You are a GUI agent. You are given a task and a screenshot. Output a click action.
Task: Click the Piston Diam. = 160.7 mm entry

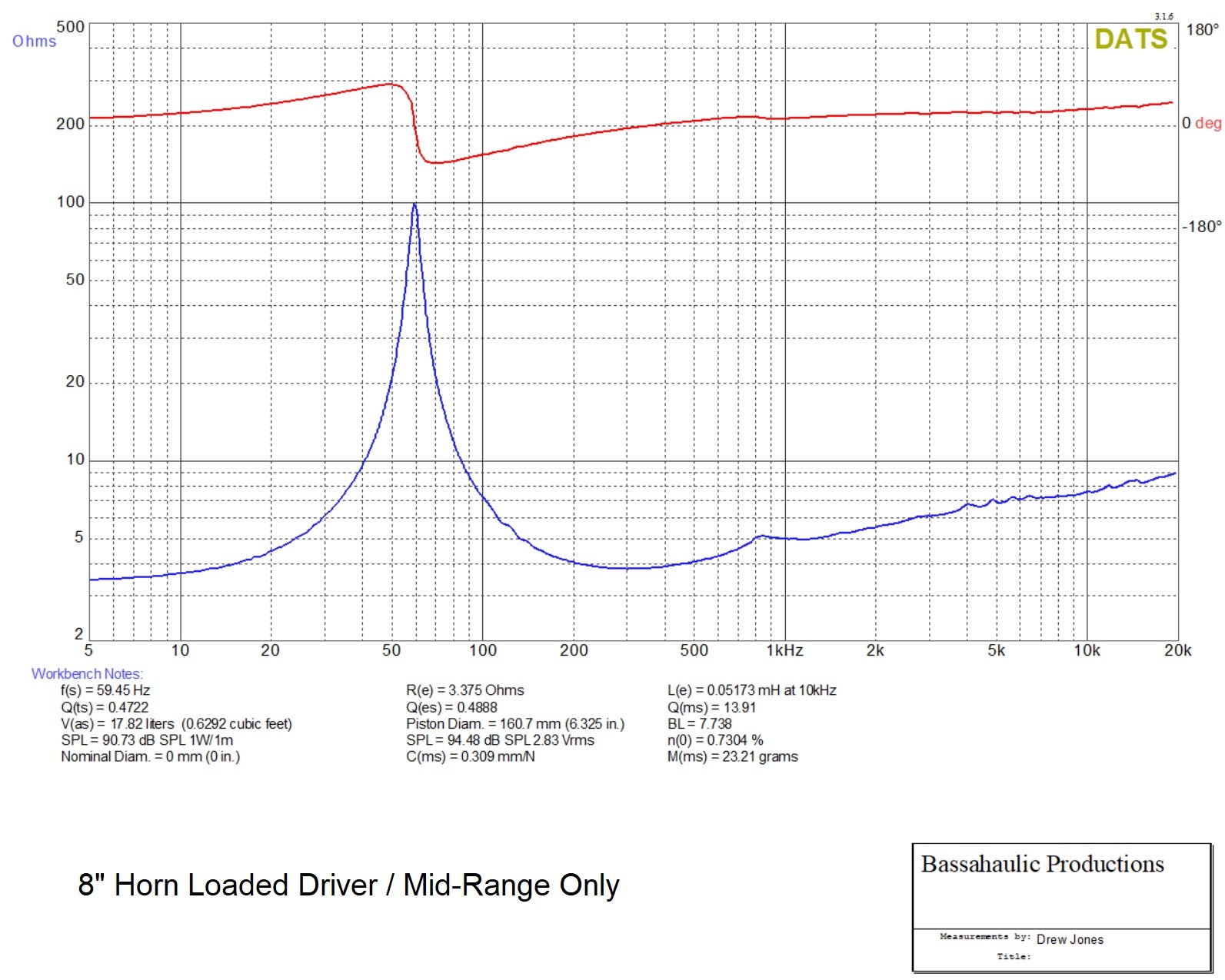click(x=514, y=723)
